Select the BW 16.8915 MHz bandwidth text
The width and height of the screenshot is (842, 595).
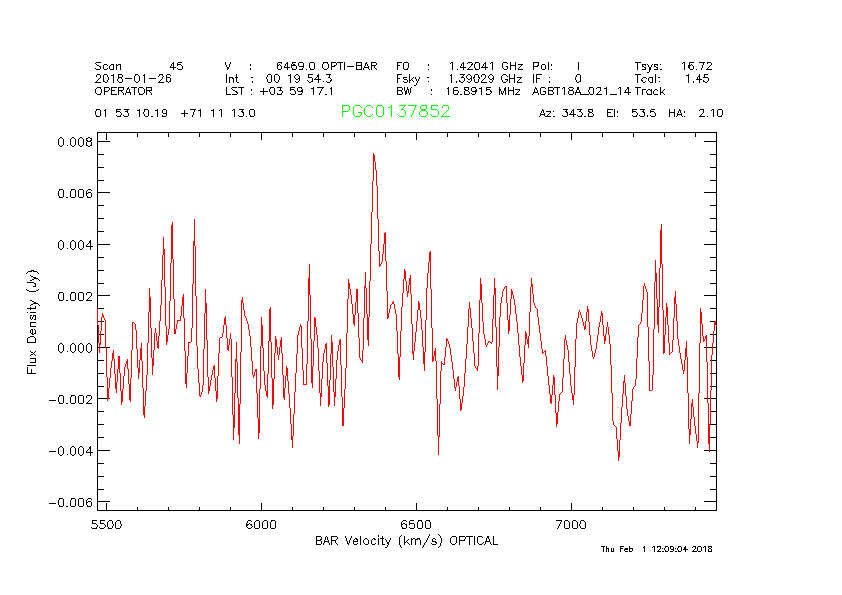[458, 91]
